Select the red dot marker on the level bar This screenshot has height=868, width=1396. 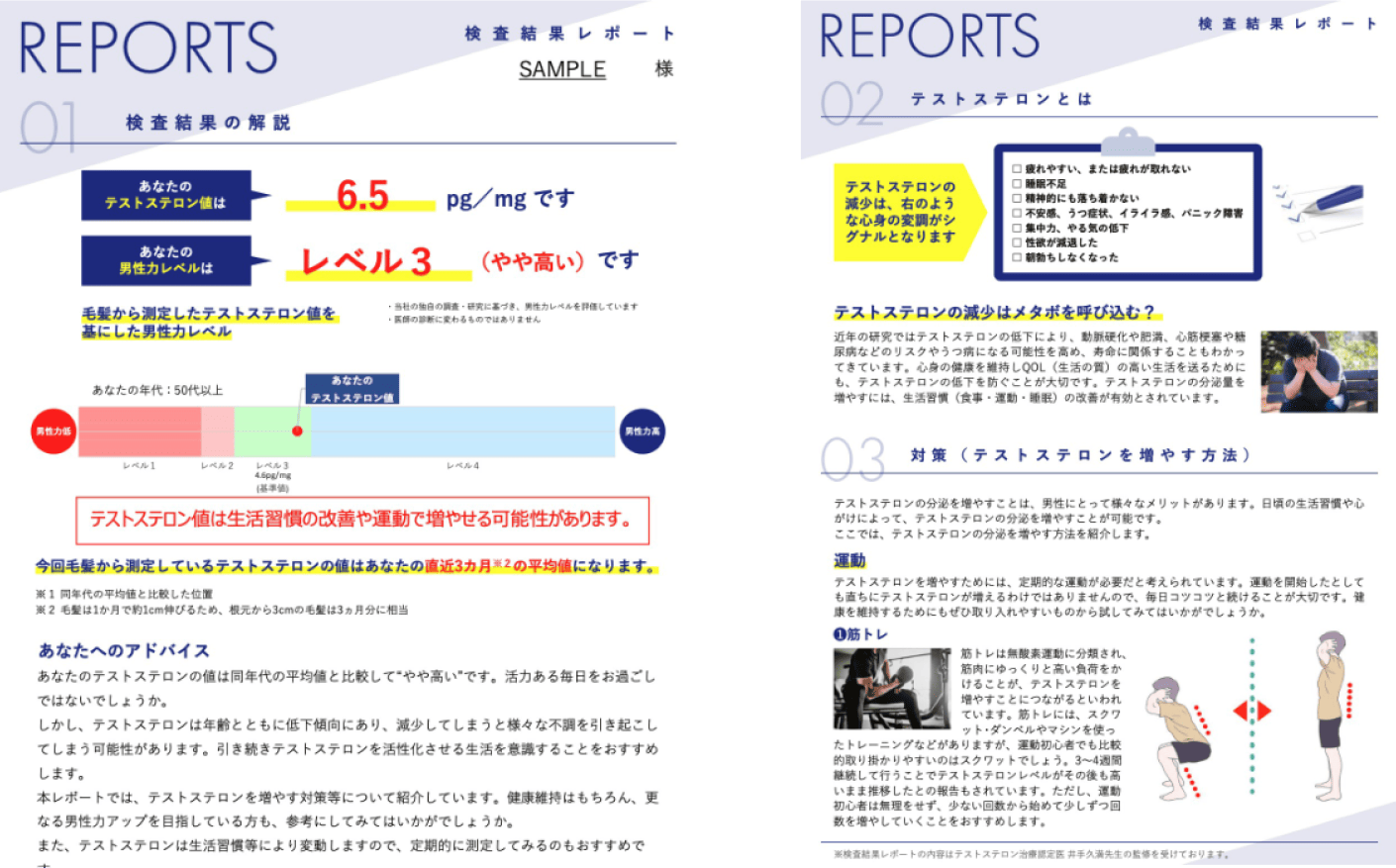(x=297, y=432)
